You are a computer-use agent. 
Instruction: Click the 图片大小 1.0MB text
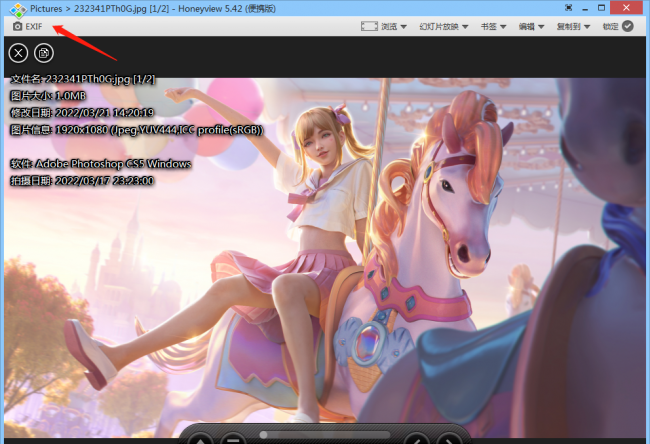tap(48, 96)
